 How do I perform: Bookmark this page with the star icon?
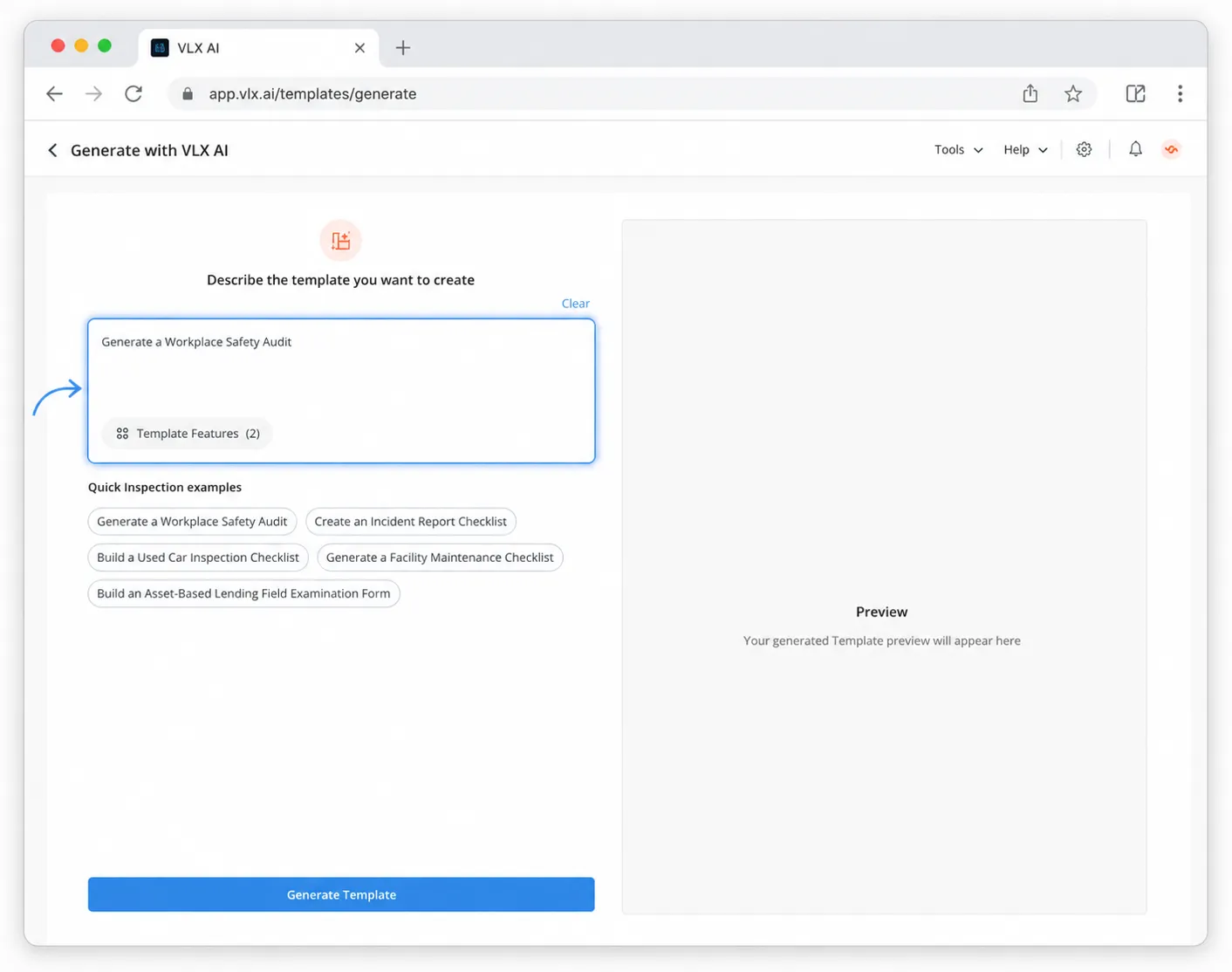[x=1073, y=93]
